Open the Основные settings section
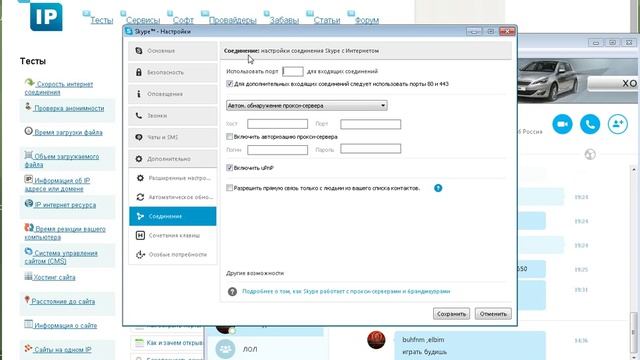 tap(173, 51)
